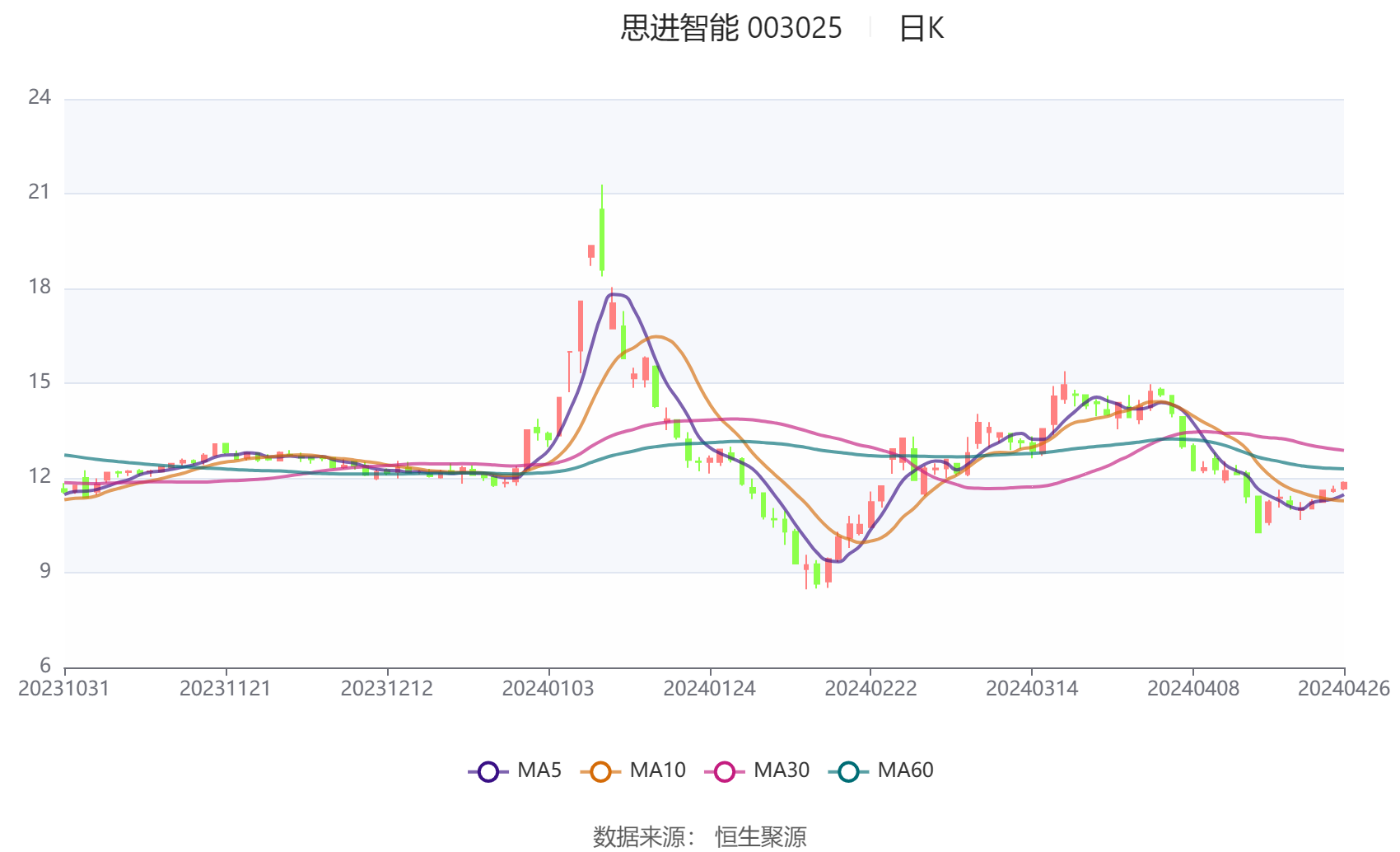Click the y-axis value 15

(40, 382)
